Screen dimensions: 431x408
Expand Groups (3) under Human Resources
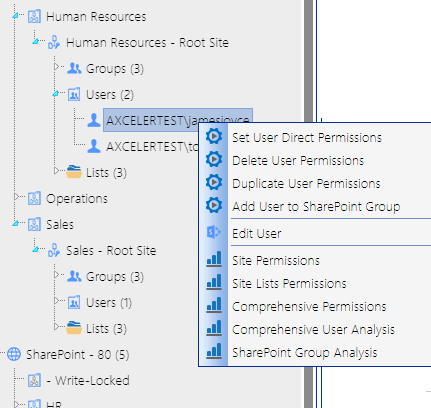tap(56, 67)
